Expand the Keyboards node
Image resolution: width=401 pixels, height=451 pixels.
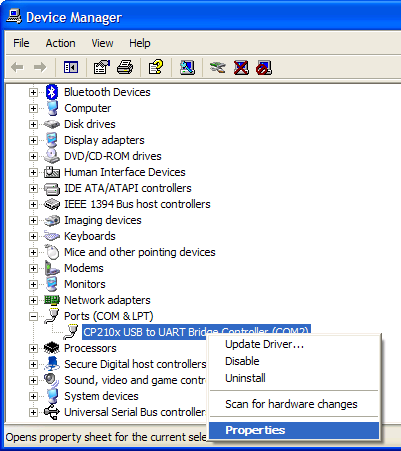point(33,236)
